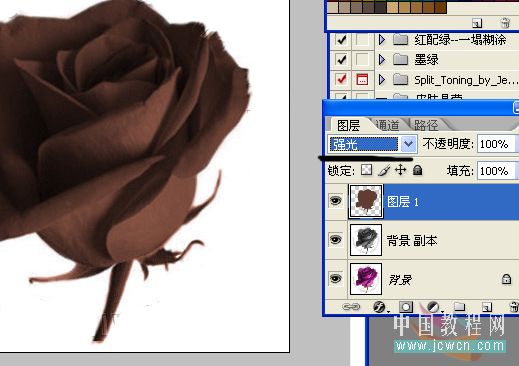Select the 背景 副本 layer name

point(412,240)
